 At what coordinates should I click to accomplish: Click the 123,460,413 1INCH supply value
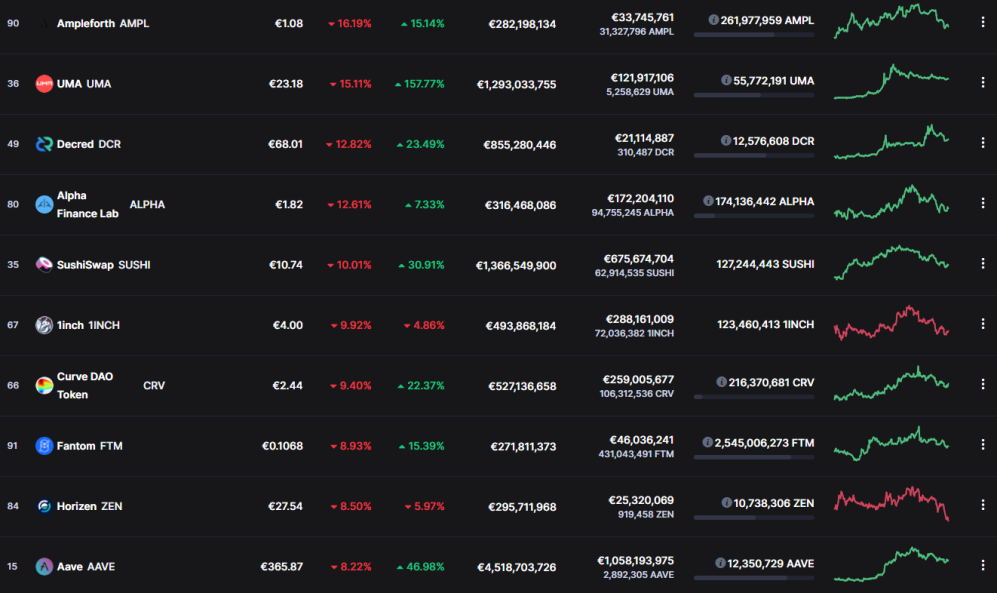[x=766, y=324]
